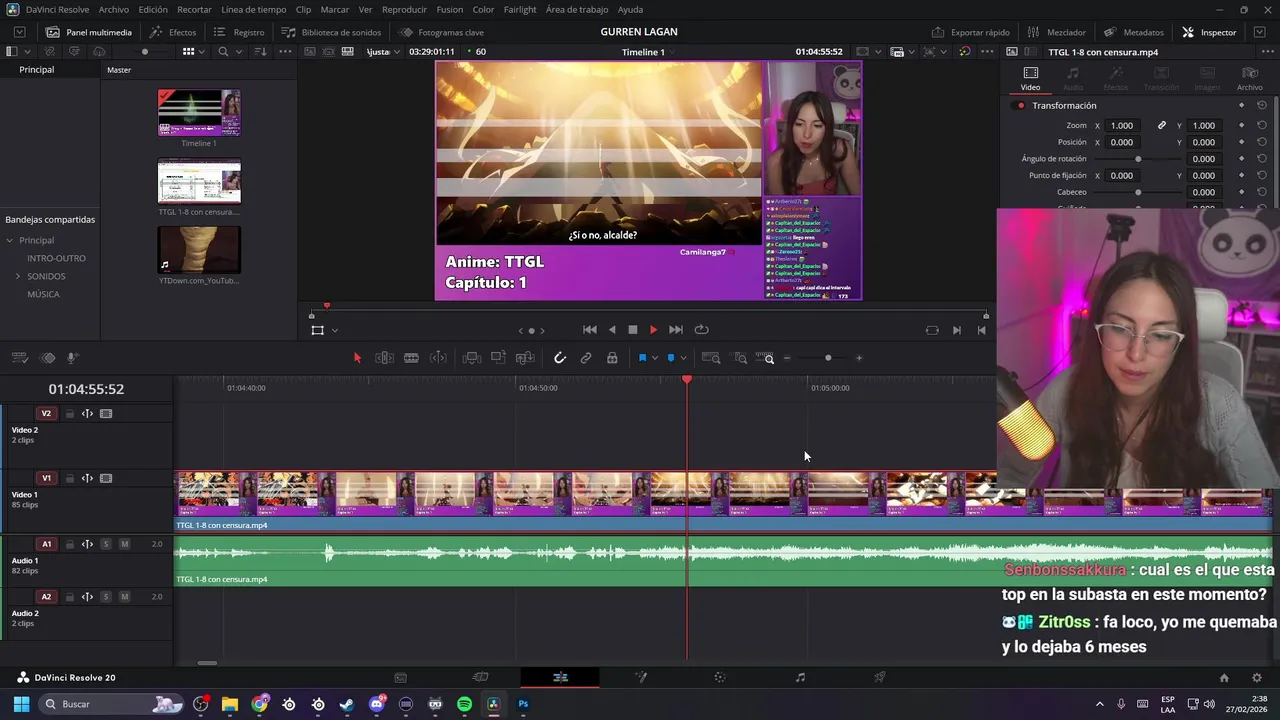Disable the Video 2 track filmstrip toggle

[106, 414]
